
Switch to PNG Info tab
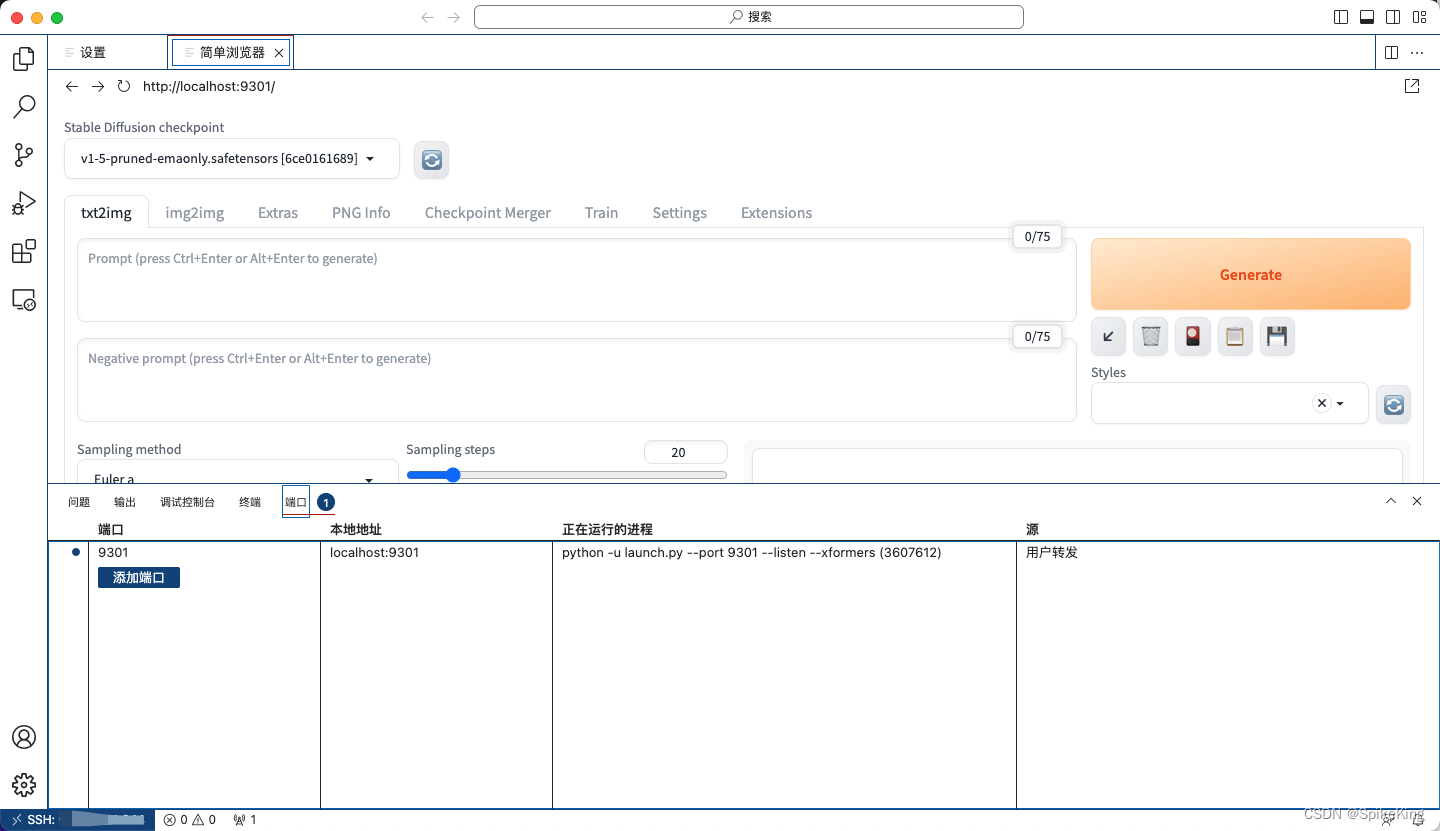(361, 213)
